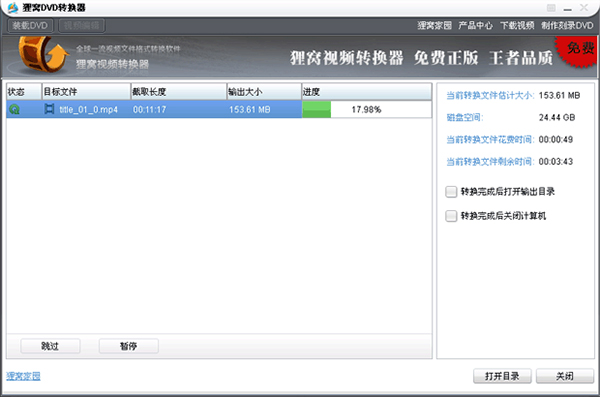Screen dimensions: 600x397
Task: Open the 狸窝家园 hyperlink at bottom left
Action: (23, 376)
